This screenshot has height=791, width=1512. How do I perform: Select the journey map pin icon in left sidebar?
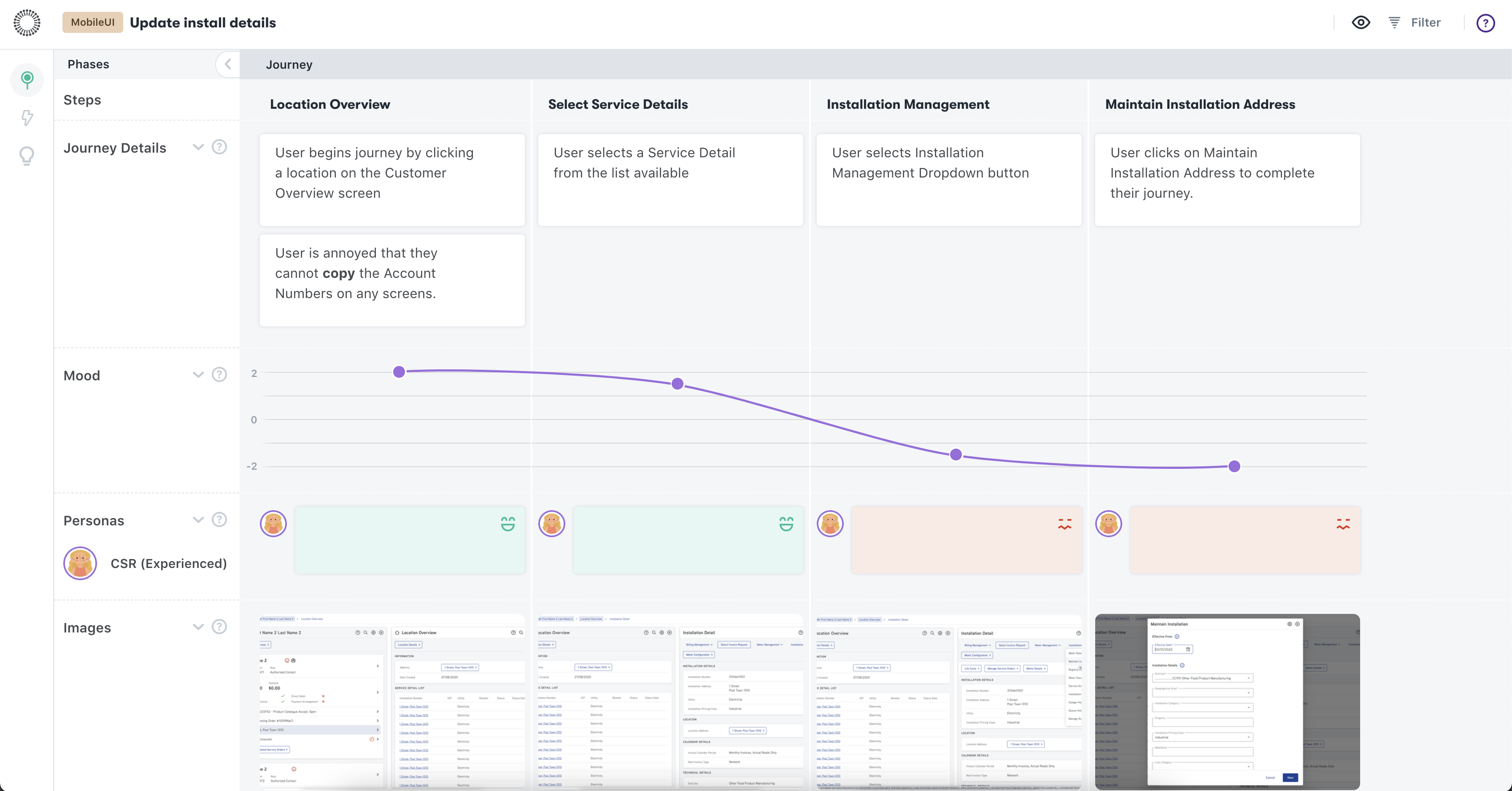click(x=27, y=80)
